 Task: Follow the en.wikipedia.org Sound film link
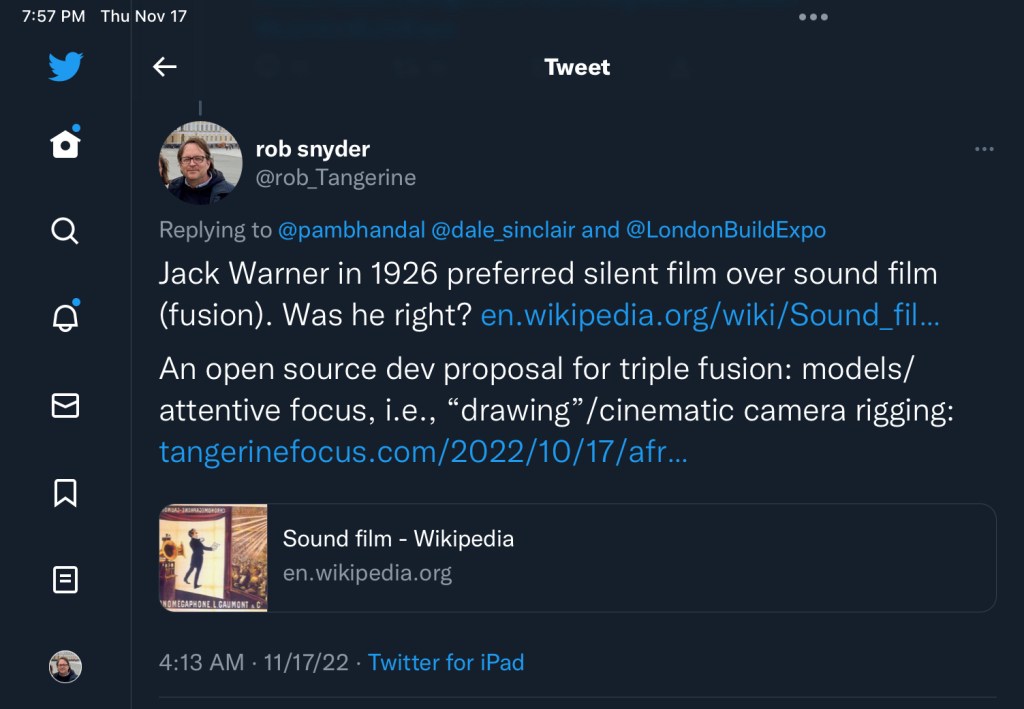709,316
